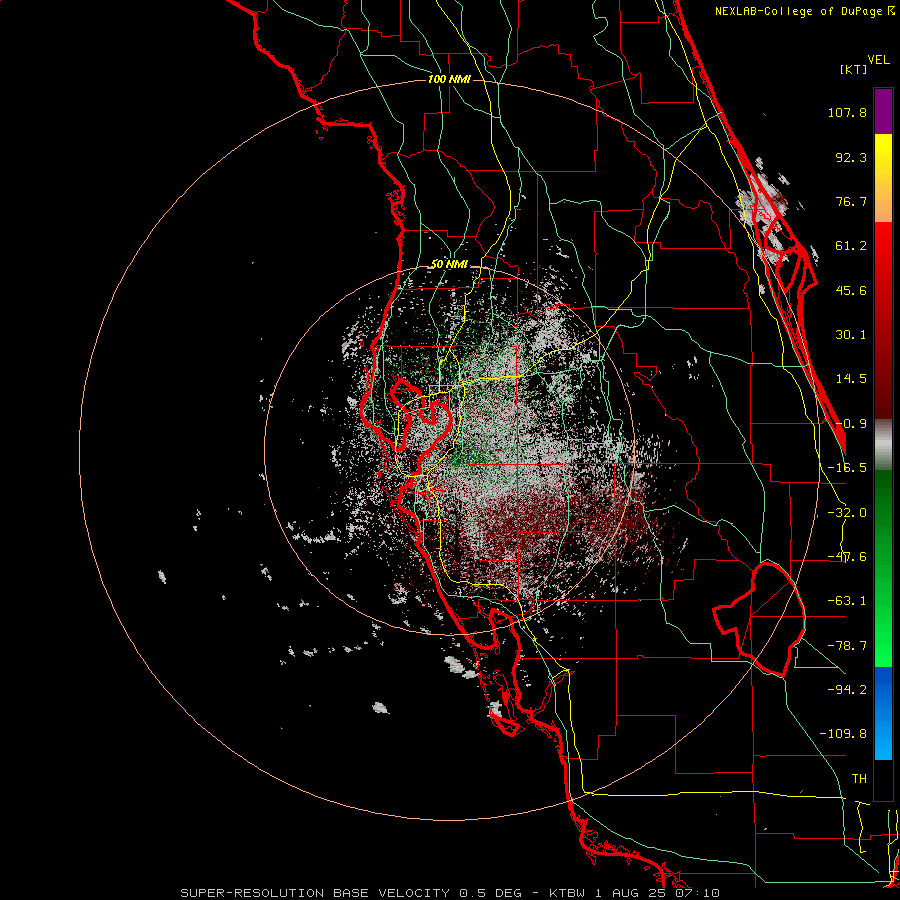This screenshot has width=900, height=900.
Task: Click the 14.5 velocity scale value
Action: [851, 379]
